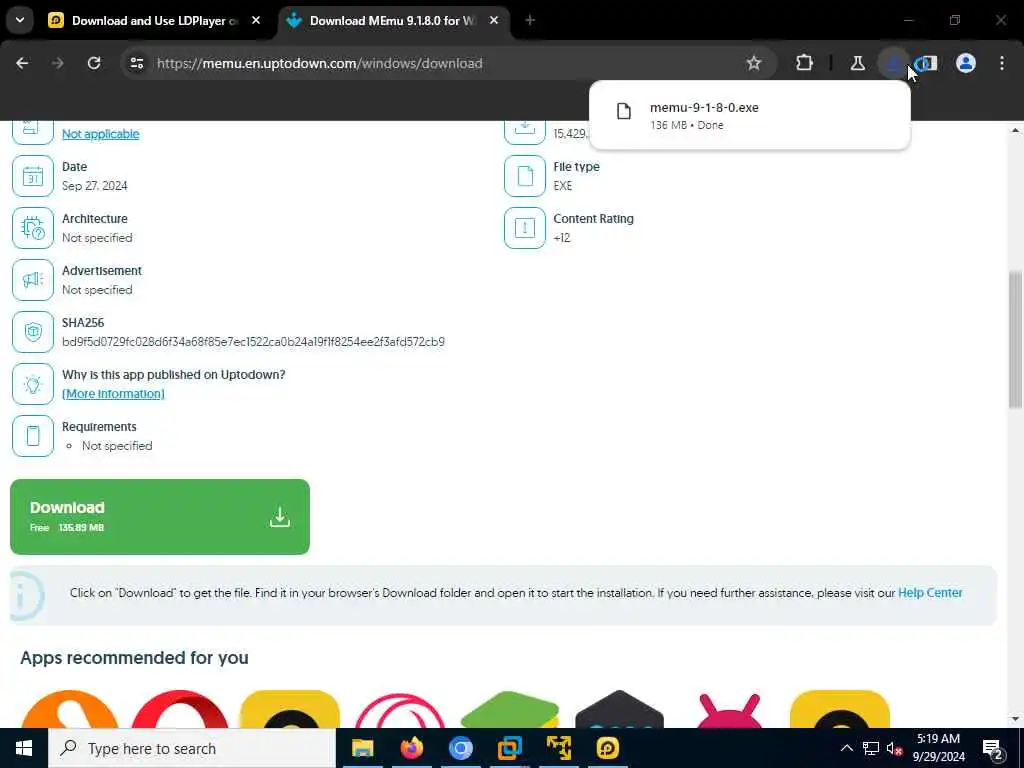Click the EXE file type value
The height and width of the screenshot is (768, 1024).
pyautogui.click(x=562, y=185)
